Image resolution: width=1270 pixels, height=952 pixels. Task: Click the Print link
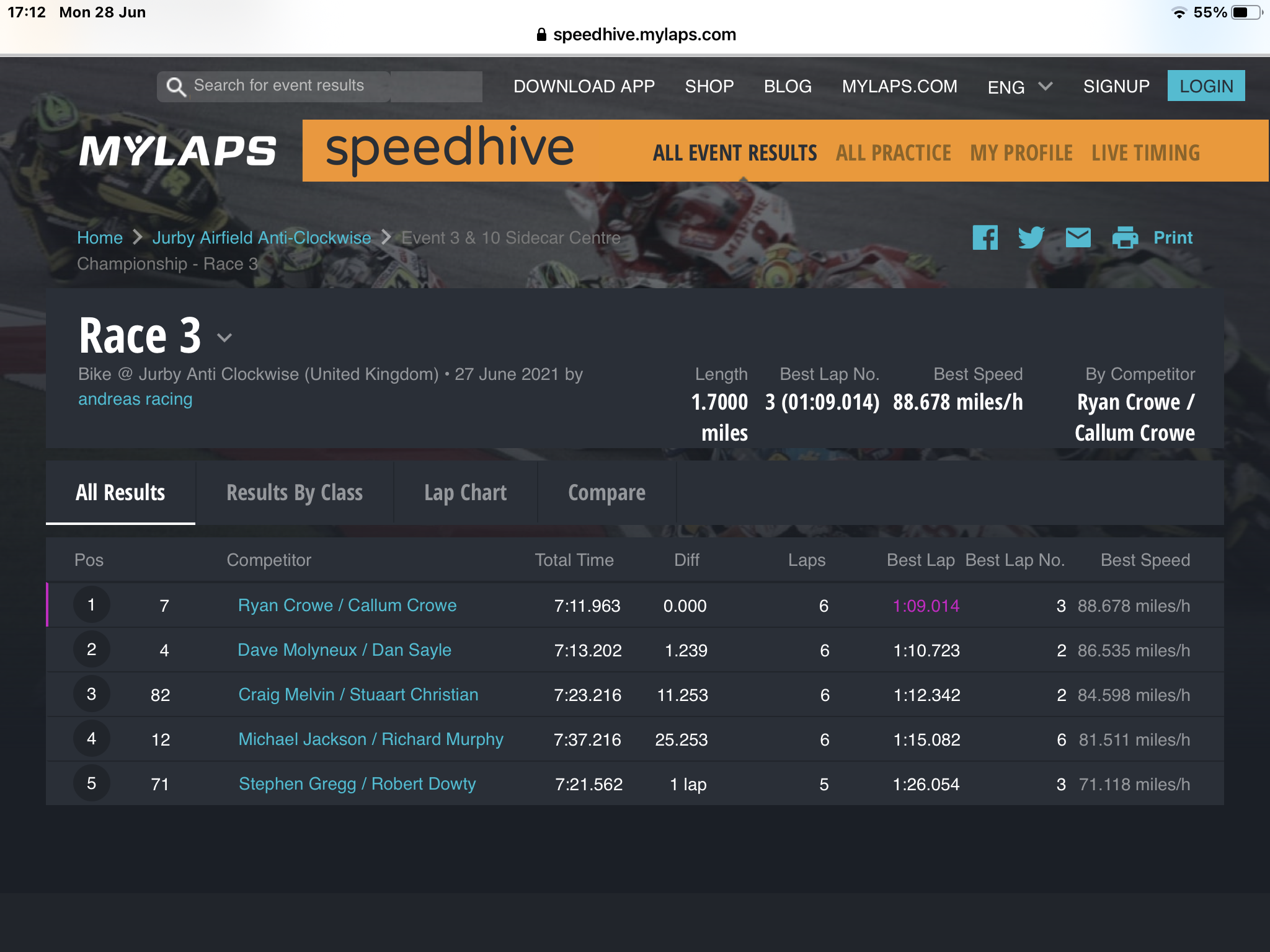tap(1173, 237)
